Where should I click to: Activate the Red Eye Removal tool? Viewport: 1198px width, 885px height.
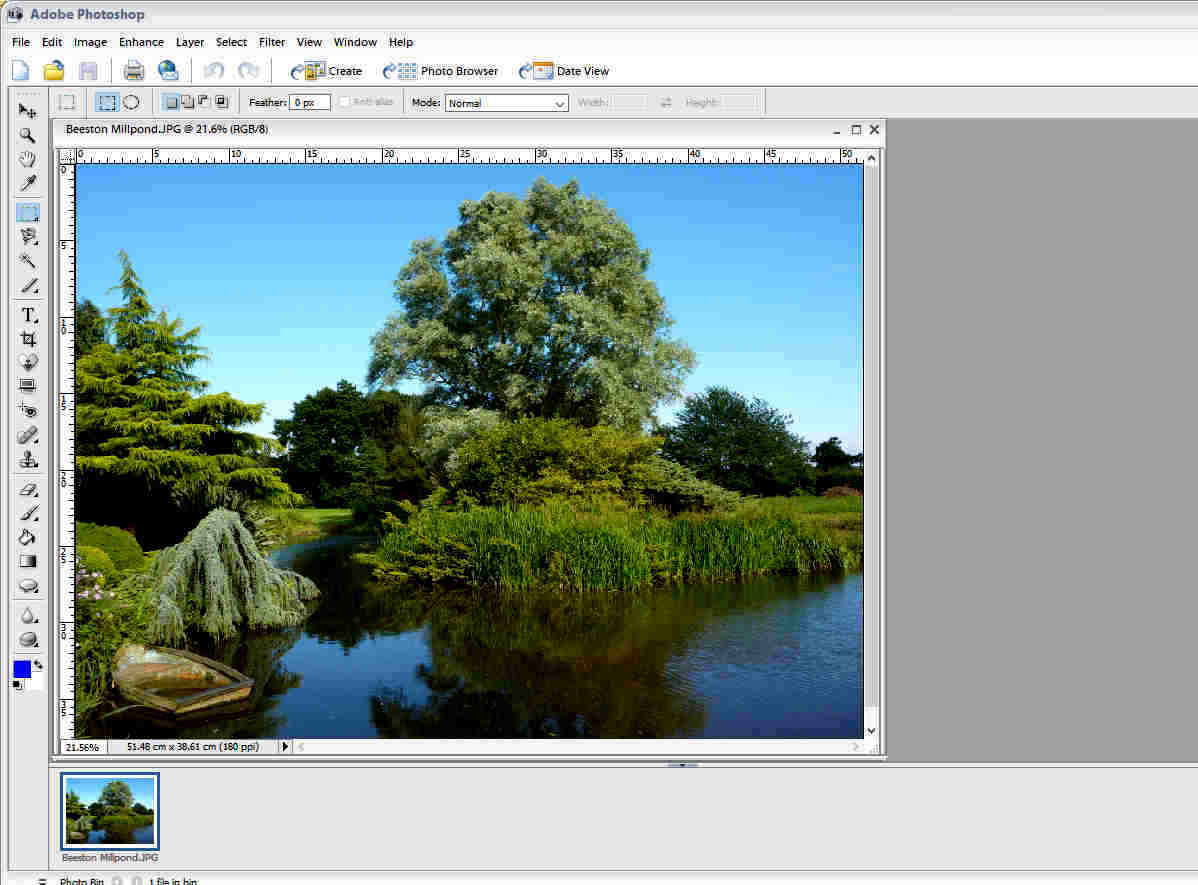click(28, 411)
